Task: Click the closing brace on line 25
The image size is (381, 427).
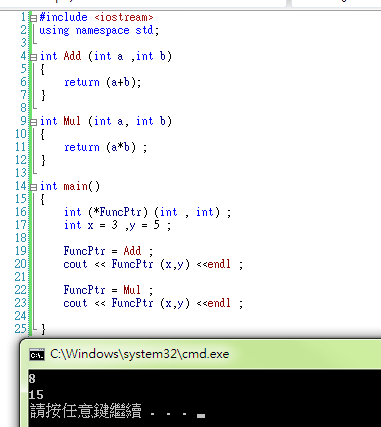Action: click(43, 329)
